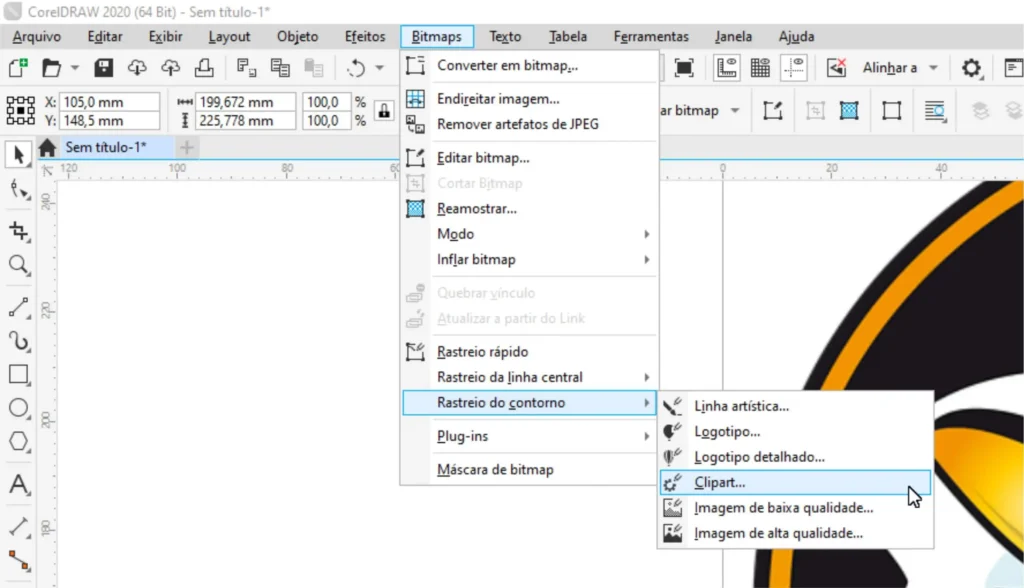Toggle the grid display icon

click(760, 67)
